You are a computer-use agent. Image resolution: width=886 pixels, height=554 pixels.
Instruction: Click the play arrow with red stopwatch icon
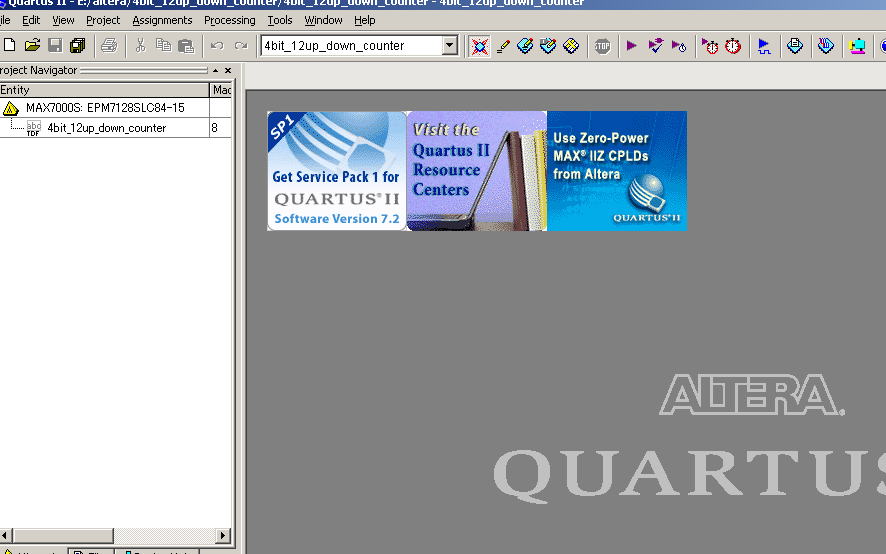click(x=710, y=46)
